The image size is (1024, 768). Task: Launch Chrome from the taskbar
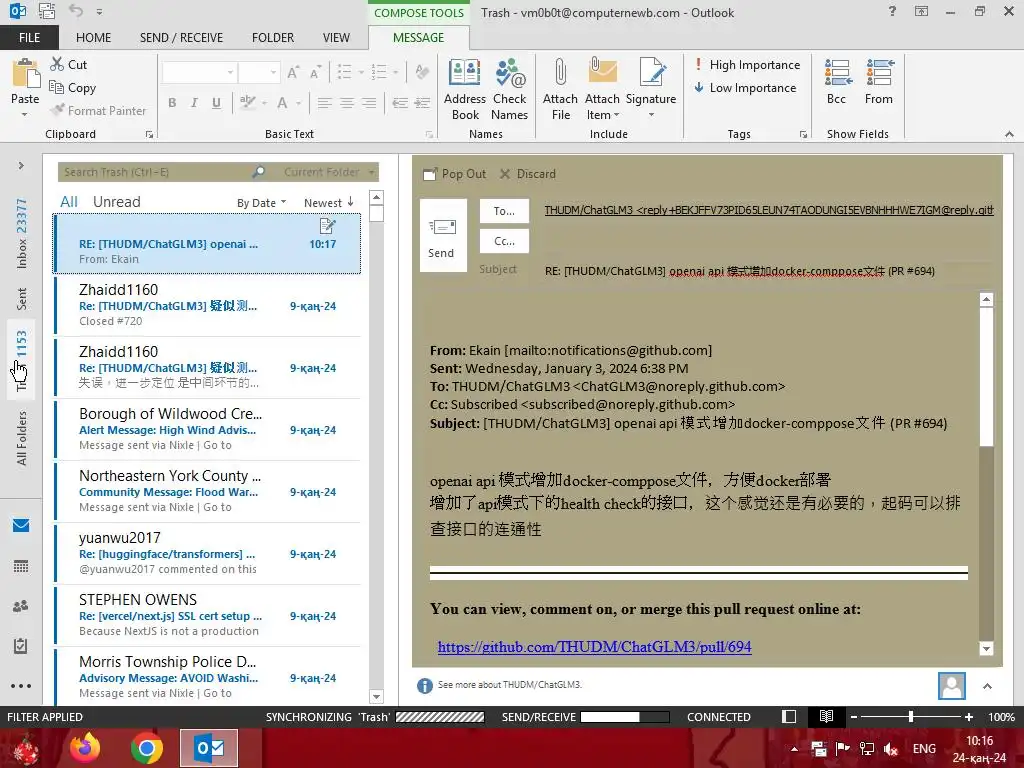pos(146,748)
